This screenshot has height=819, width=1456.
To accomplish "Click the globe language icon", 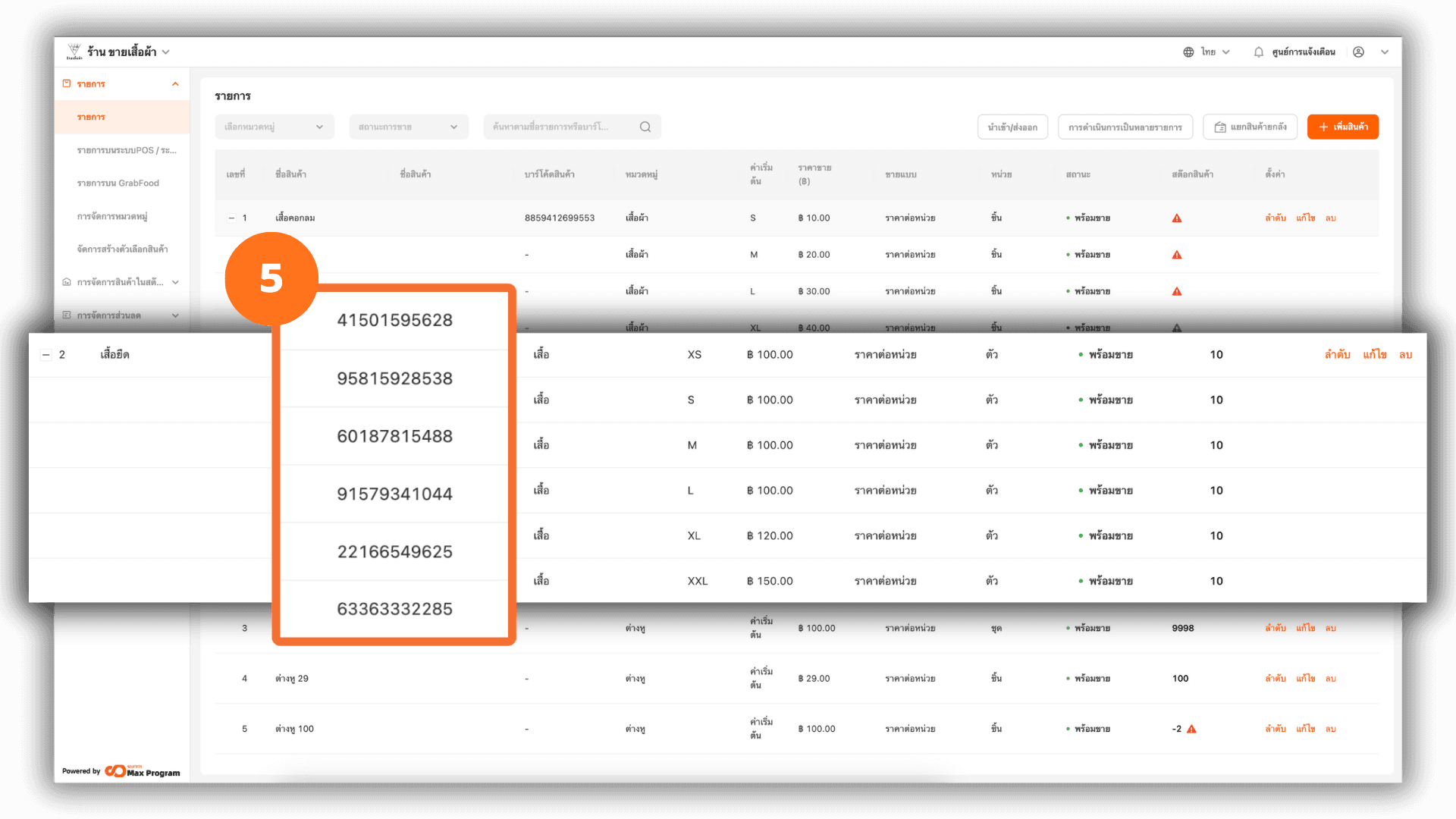I will 1188,52.
